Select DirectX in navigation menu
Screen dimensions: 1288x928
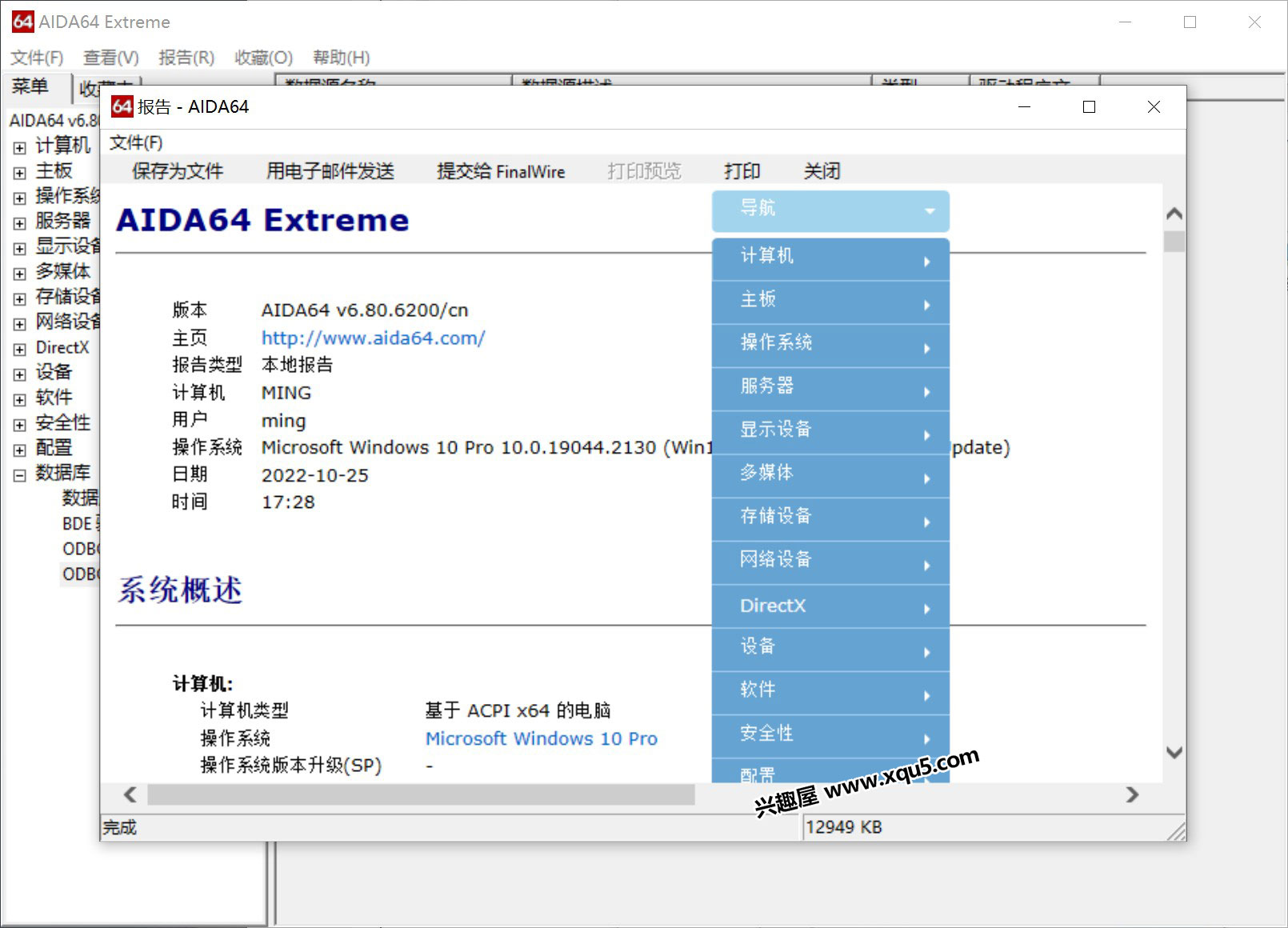coord(830,606)
